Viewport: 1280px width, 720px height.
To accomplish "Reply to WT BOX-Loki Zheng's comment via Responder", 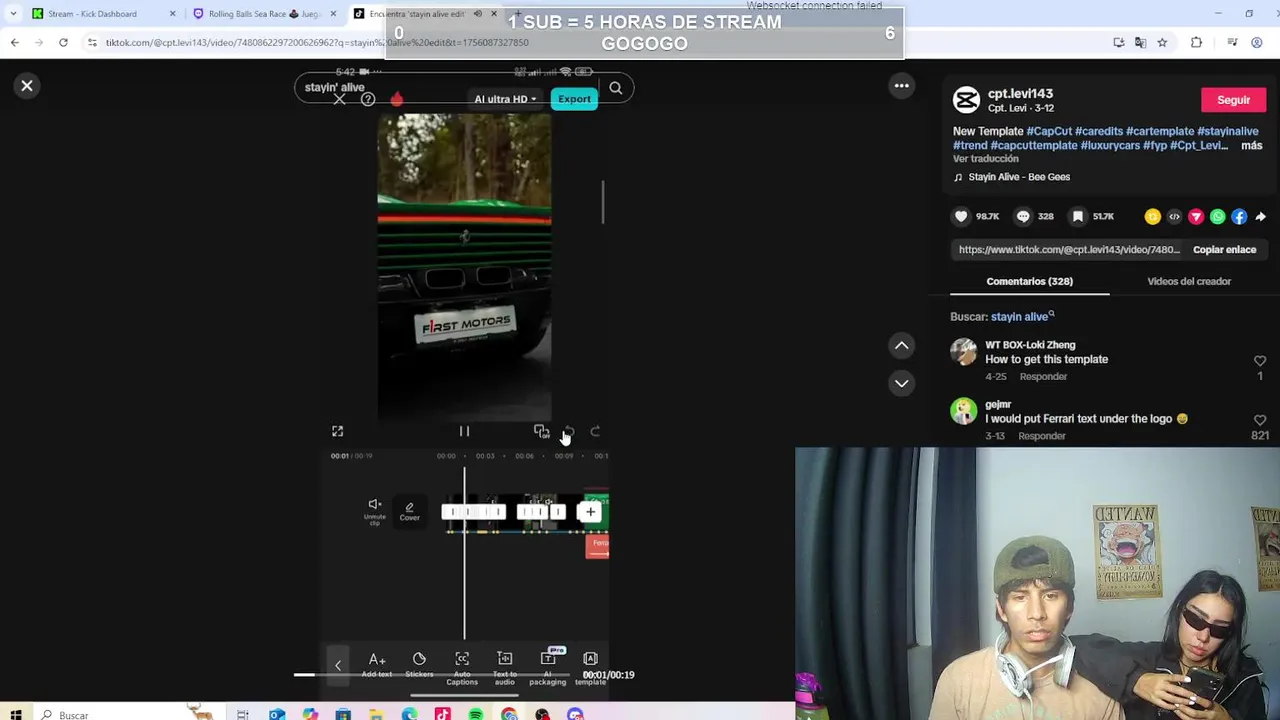I will click(x=1043, y=377).
